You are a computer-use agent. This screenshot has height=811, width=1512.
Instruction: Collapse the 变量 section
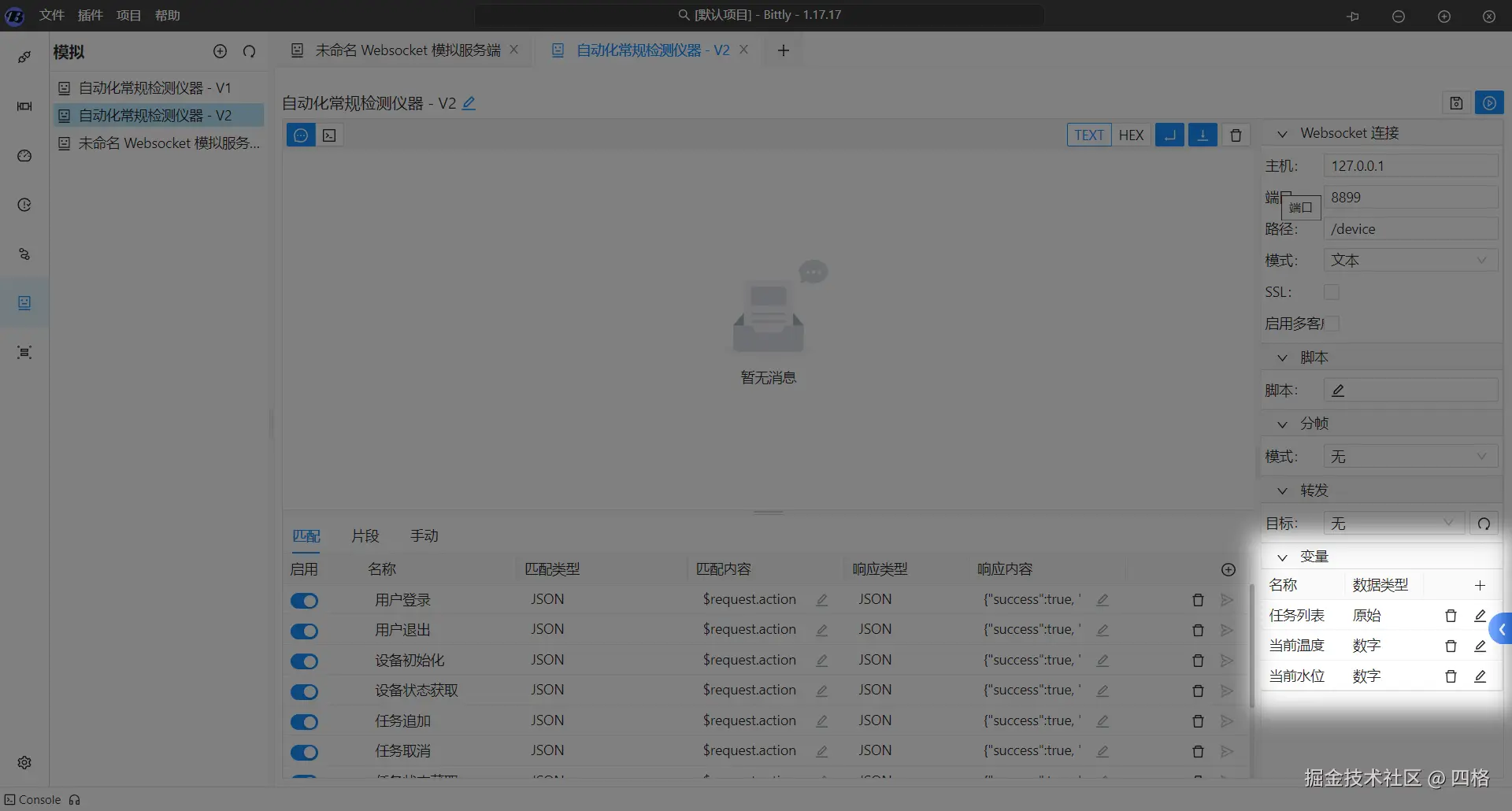pyautogui.click(x=1282, y=557)
